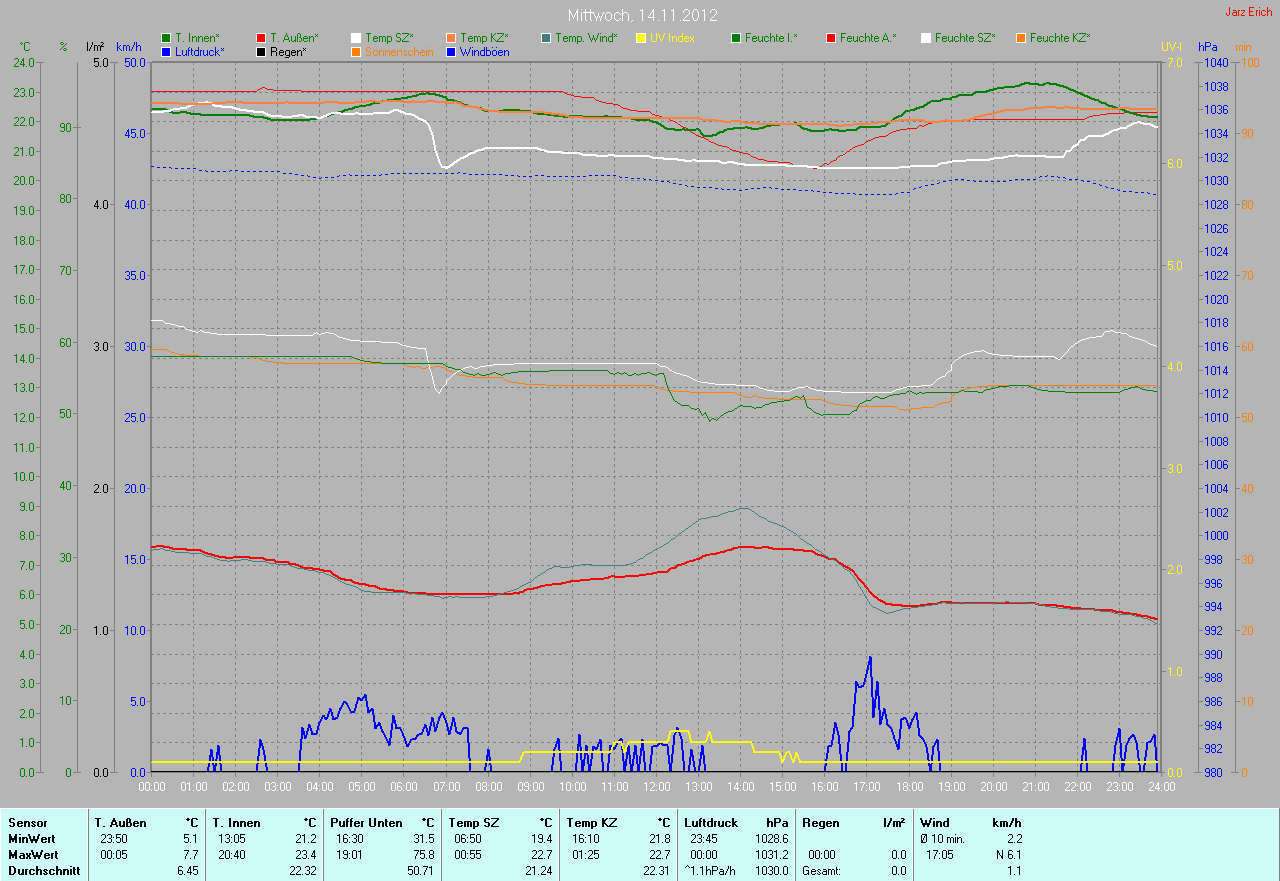The image size is (1280, 881).
Task: Click the T. Innen maximum value '23.4'
Action: [305, 855]
